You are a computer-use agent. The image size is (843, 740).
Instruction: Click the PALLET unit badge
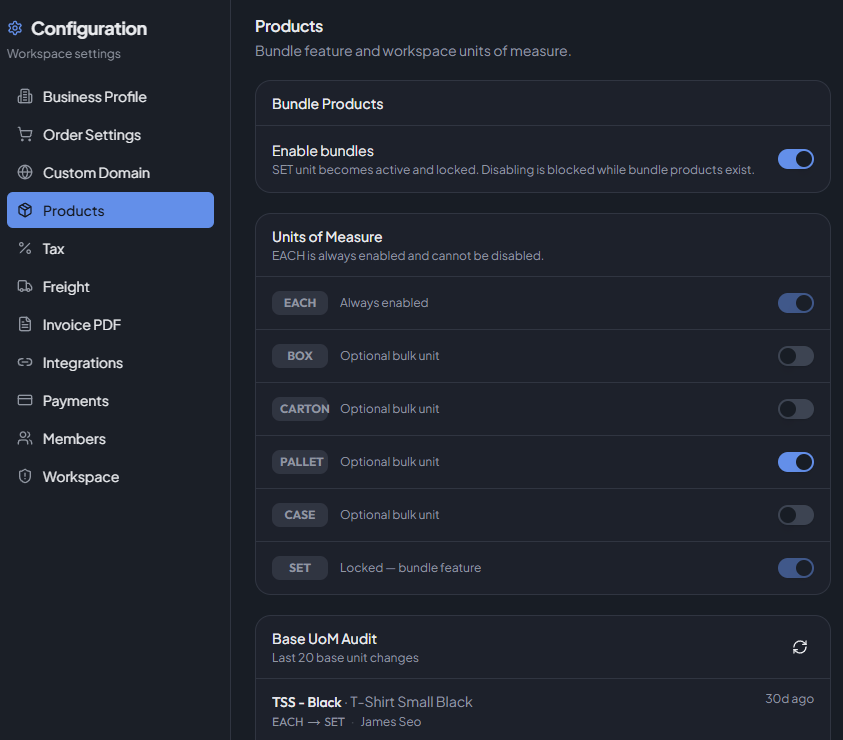point(299,462)
